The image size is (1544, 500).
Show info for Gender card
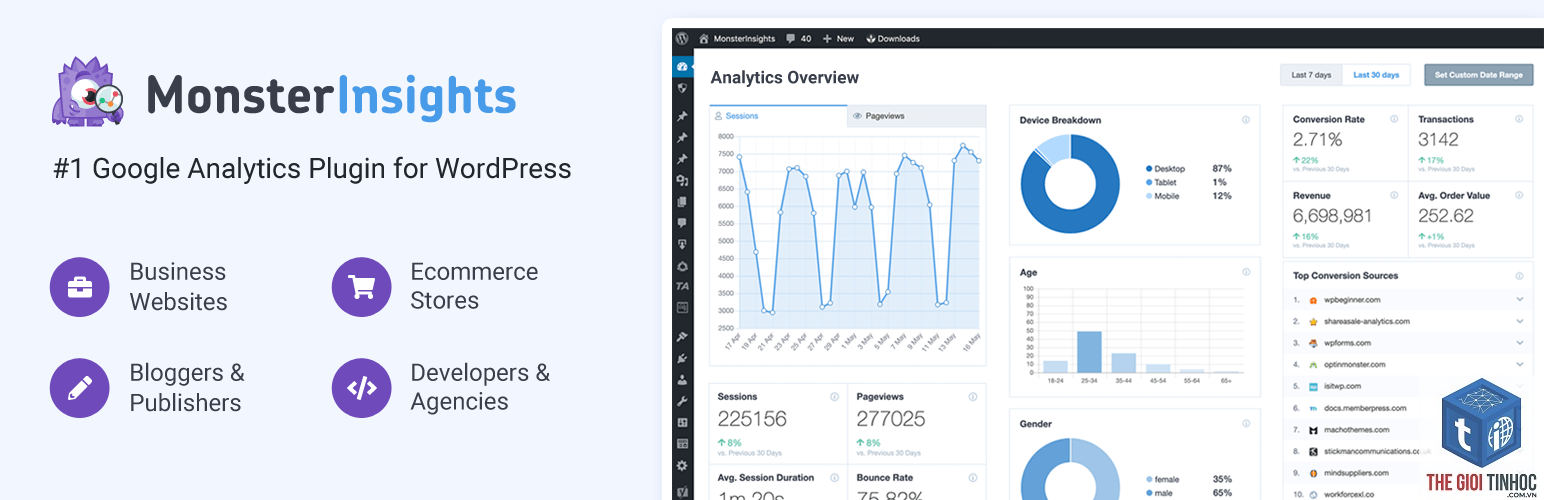[1245, 424]
